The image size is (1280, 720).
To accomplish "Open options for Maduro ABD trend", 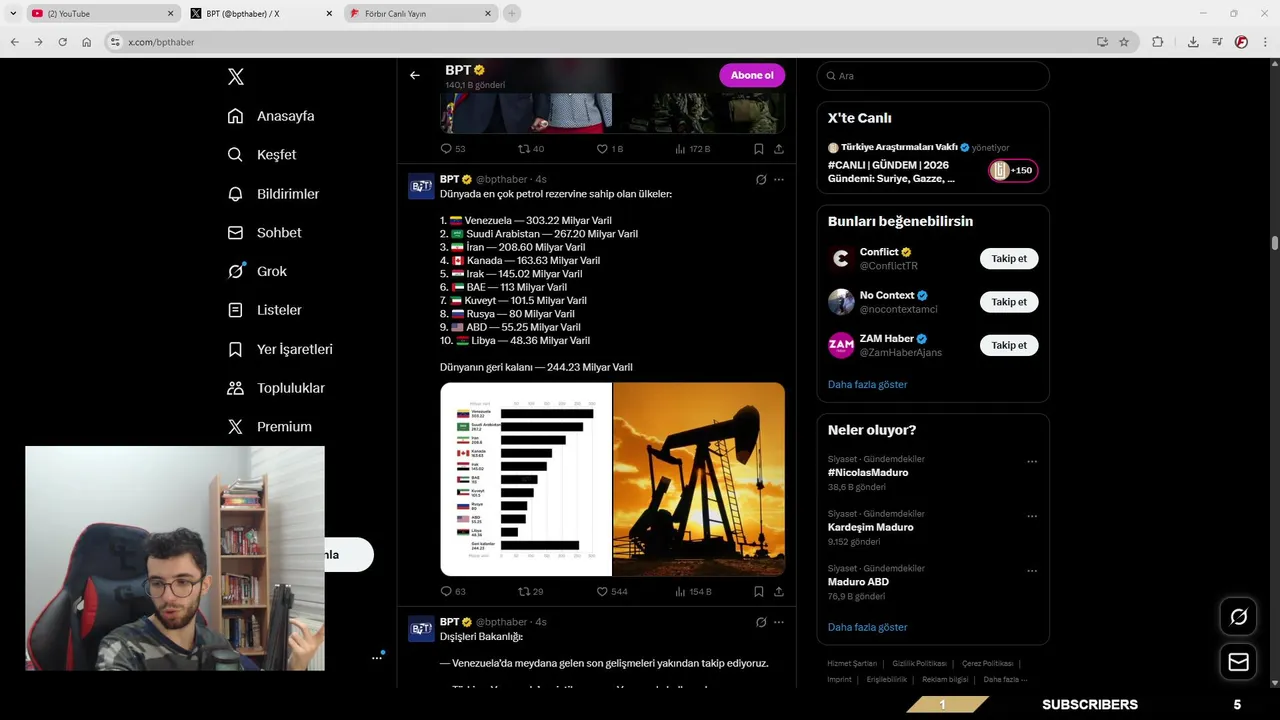I will tap(1032, 571).
